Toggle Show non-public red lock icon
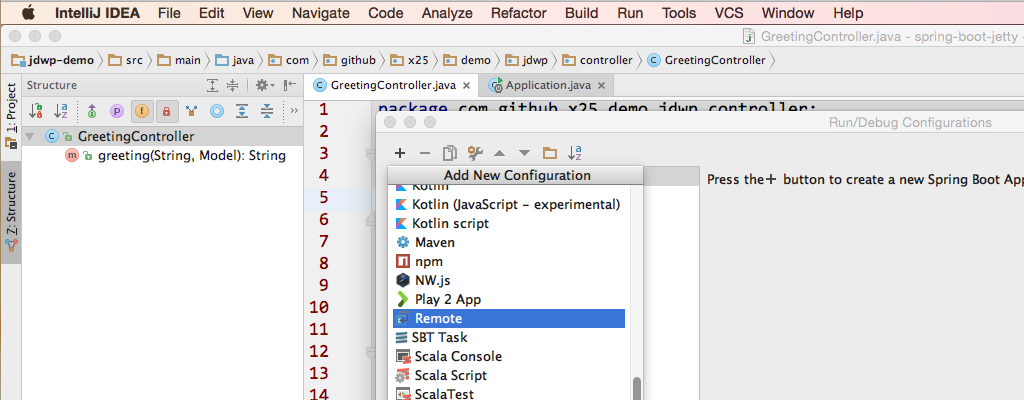The width and height of the screenshot is (1024, 400). pyautogui.click(x=167, y=112)
